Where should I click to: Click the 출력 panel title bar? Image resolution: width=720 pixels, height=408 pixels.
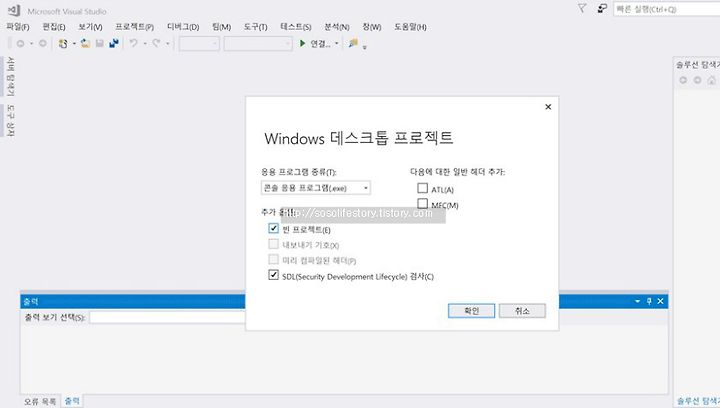click(x=133, y=301)
